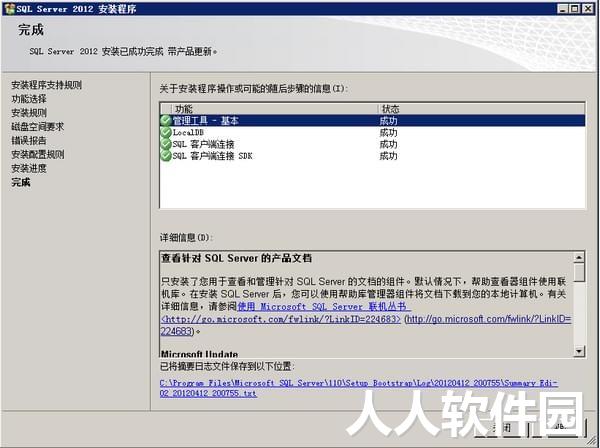
Task: Click the SQL Server setup title bar icon
Action: click(9, 8)
